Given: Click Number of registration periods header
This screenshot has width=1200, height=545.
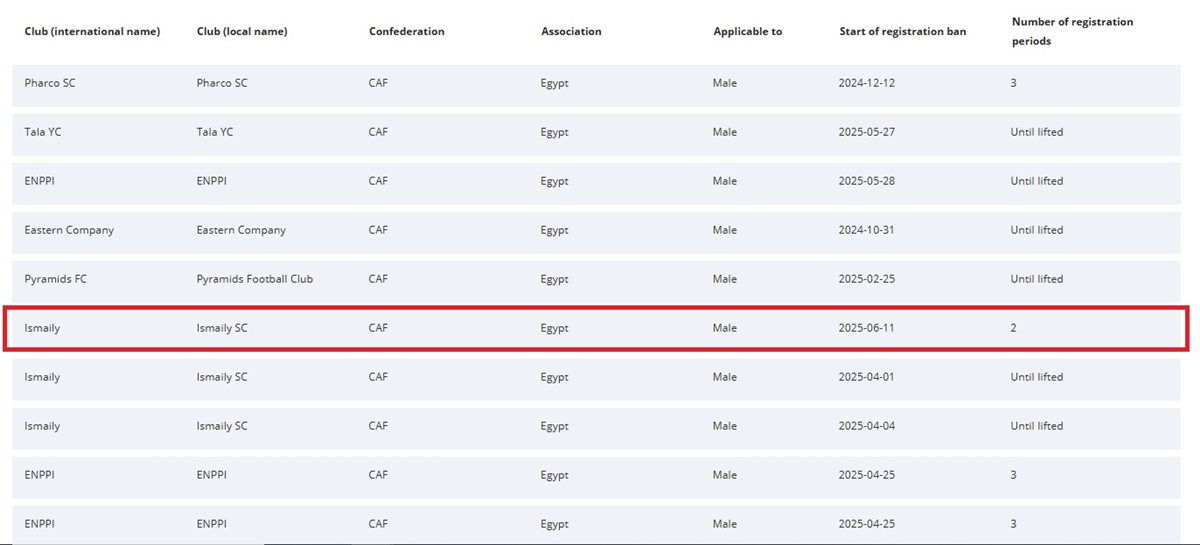Looking at the screenshot, I should [x=1072, y=31].
